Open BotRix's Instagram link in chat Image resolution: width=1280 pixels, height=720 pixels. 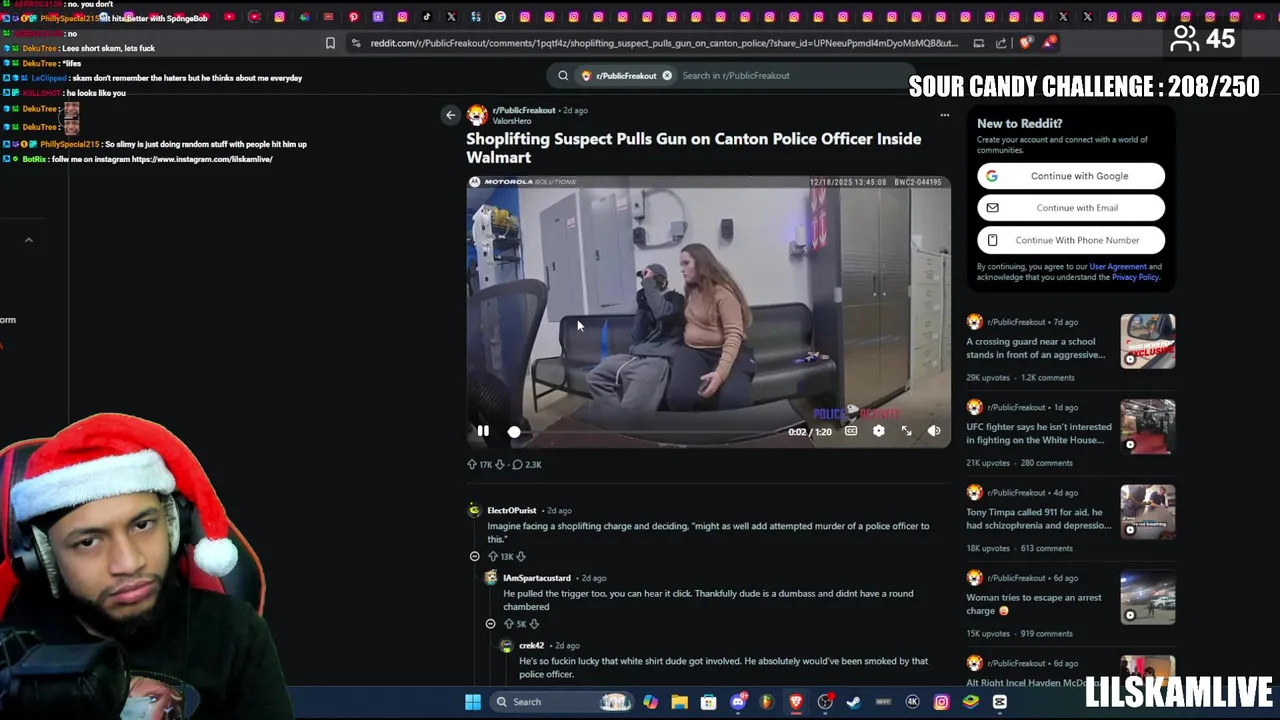click(202, 160)
